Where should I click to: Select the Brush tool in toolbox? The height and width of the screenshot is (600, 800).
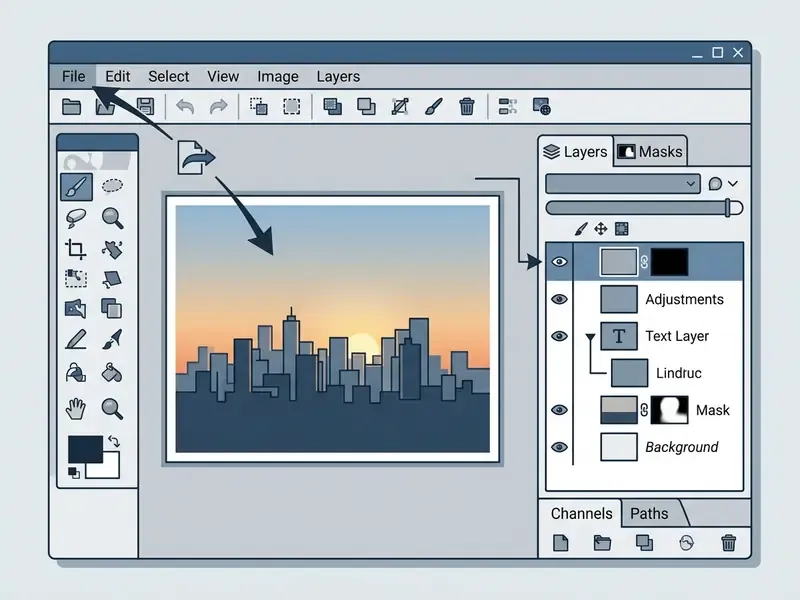(77, 187)
